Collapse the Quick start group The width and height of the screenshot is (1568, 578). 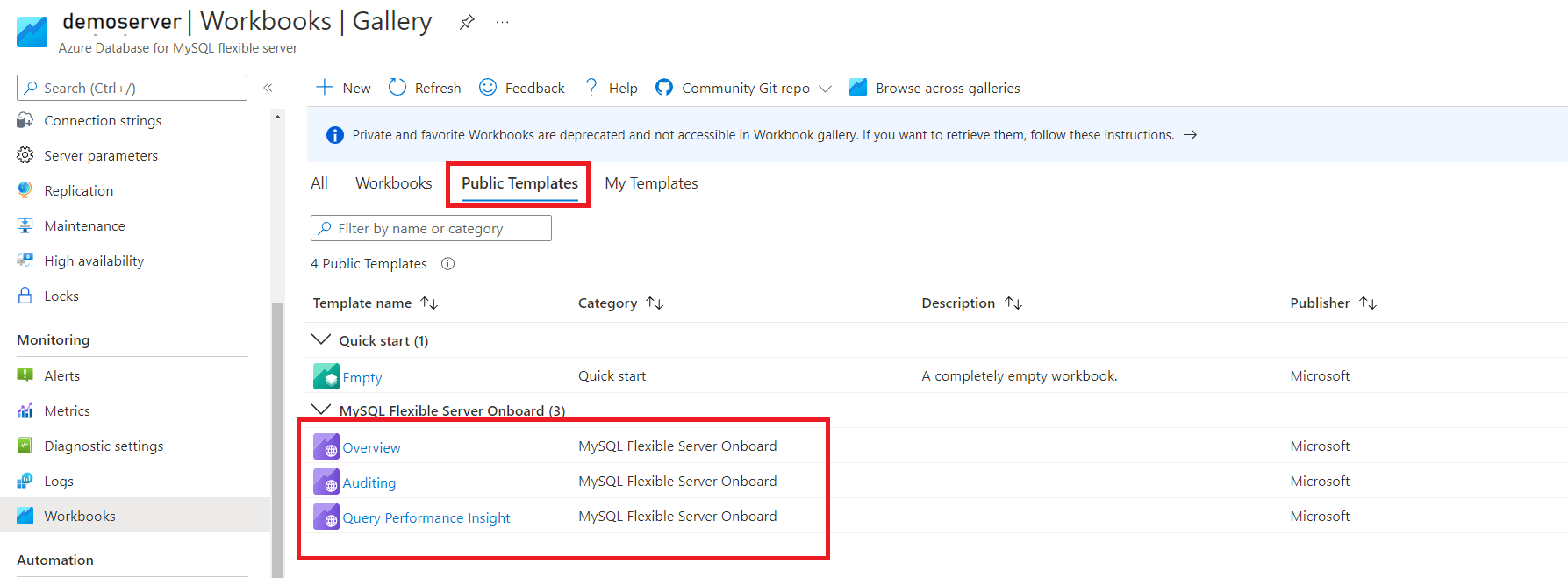(321, 339)
